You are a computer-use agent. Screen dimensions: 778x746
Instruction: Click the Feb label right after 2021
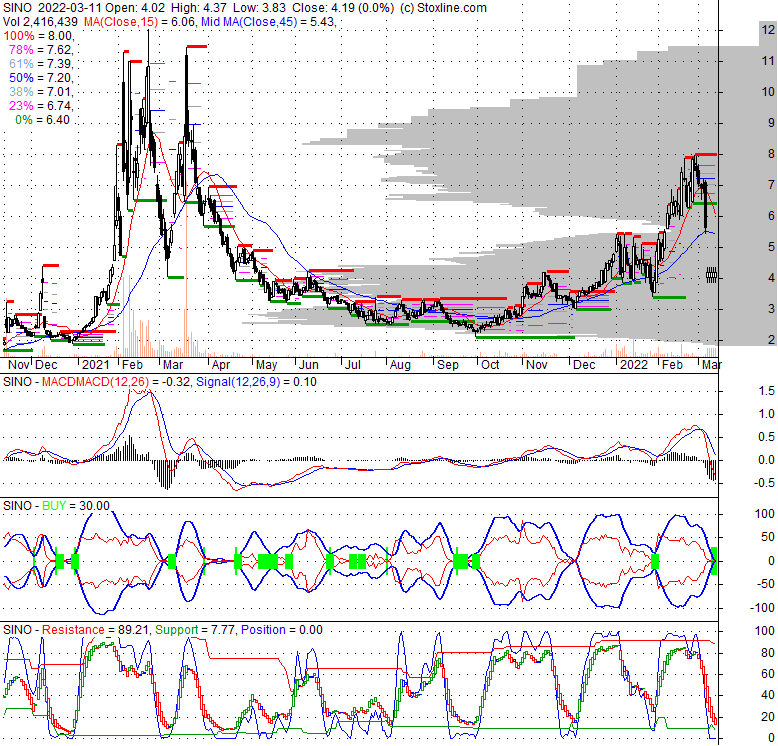click(132, 365)
